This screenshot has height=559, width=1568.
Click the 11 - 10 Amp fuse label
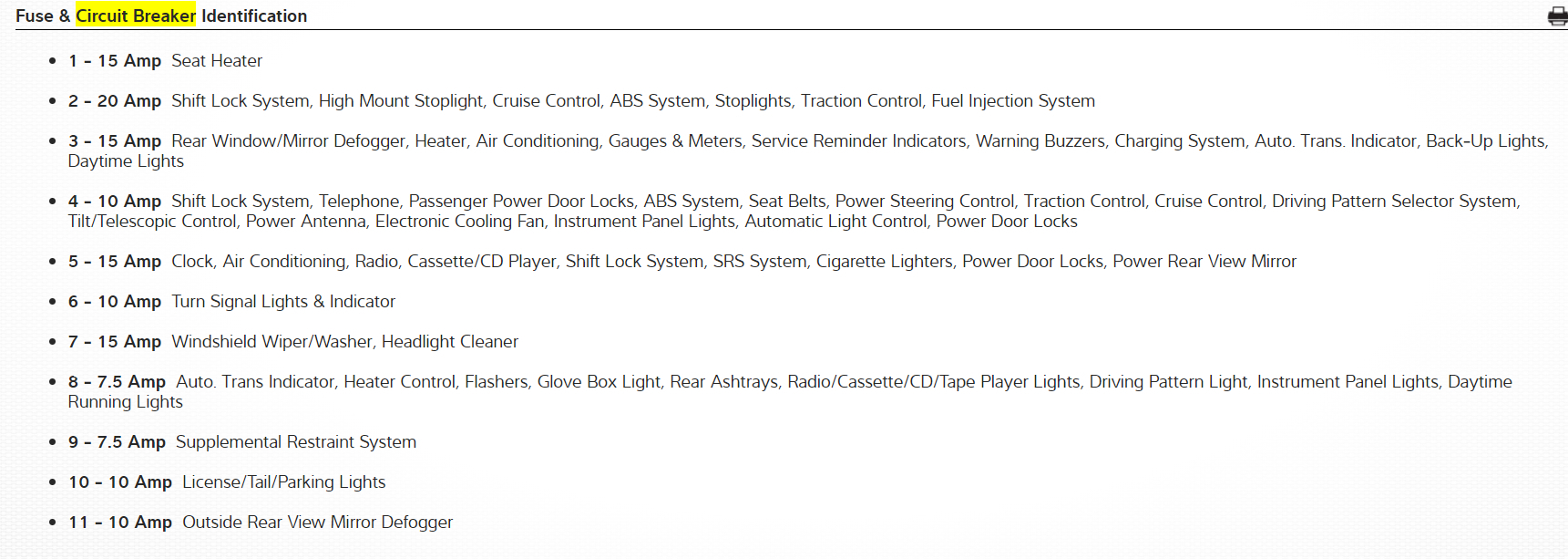click(x=120, y=523)
